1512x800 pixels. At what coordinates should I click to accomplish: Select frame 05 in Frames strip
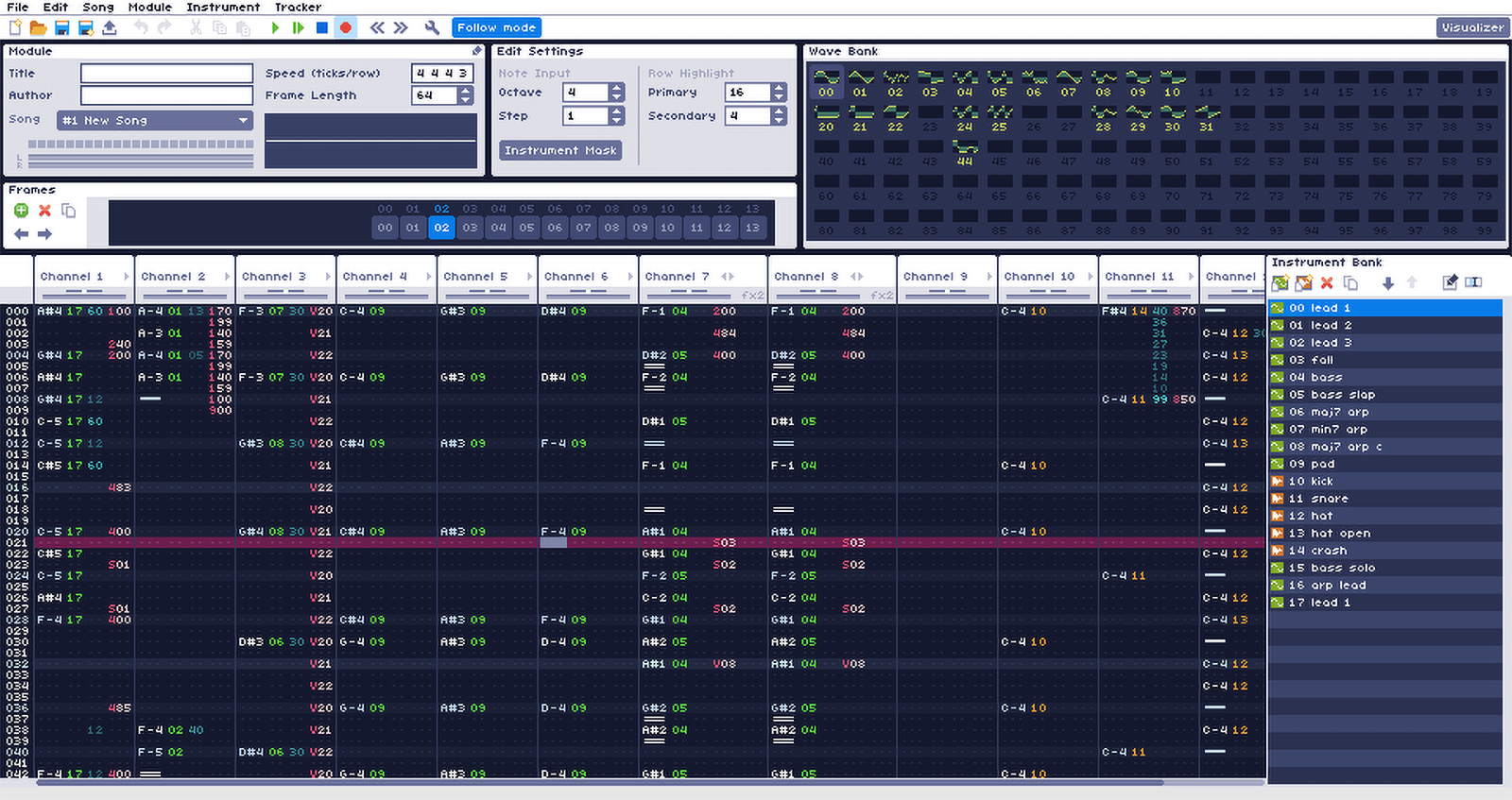pyautogui.click(x=526, y=228)
